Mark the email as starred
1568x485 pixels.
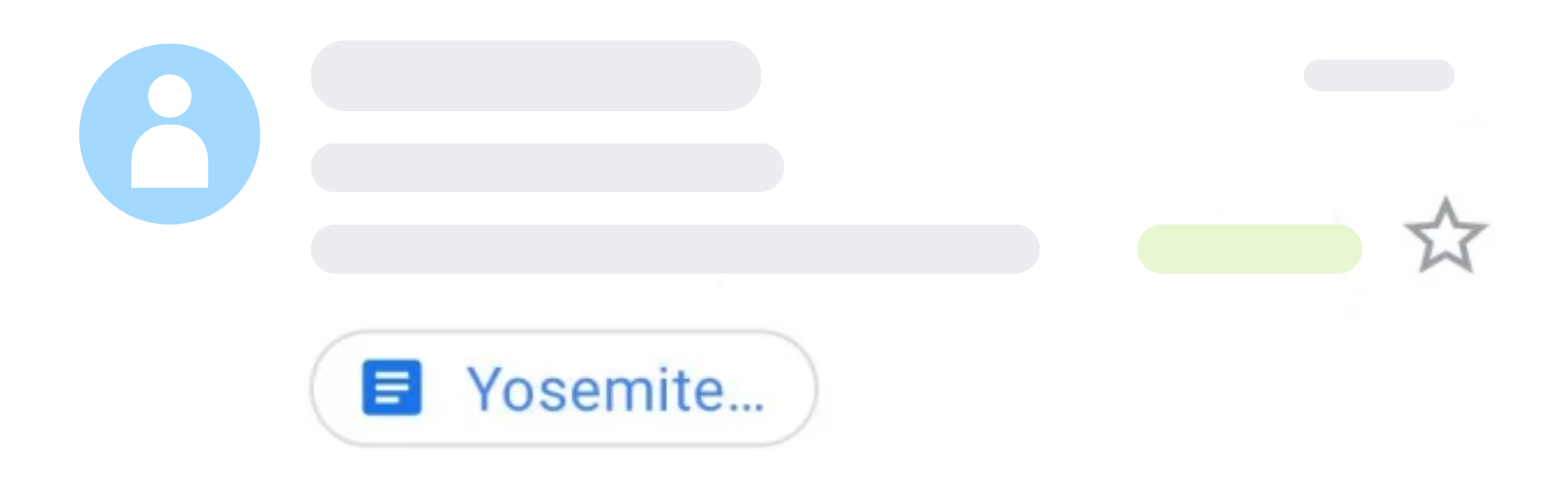click(1445, 237)
